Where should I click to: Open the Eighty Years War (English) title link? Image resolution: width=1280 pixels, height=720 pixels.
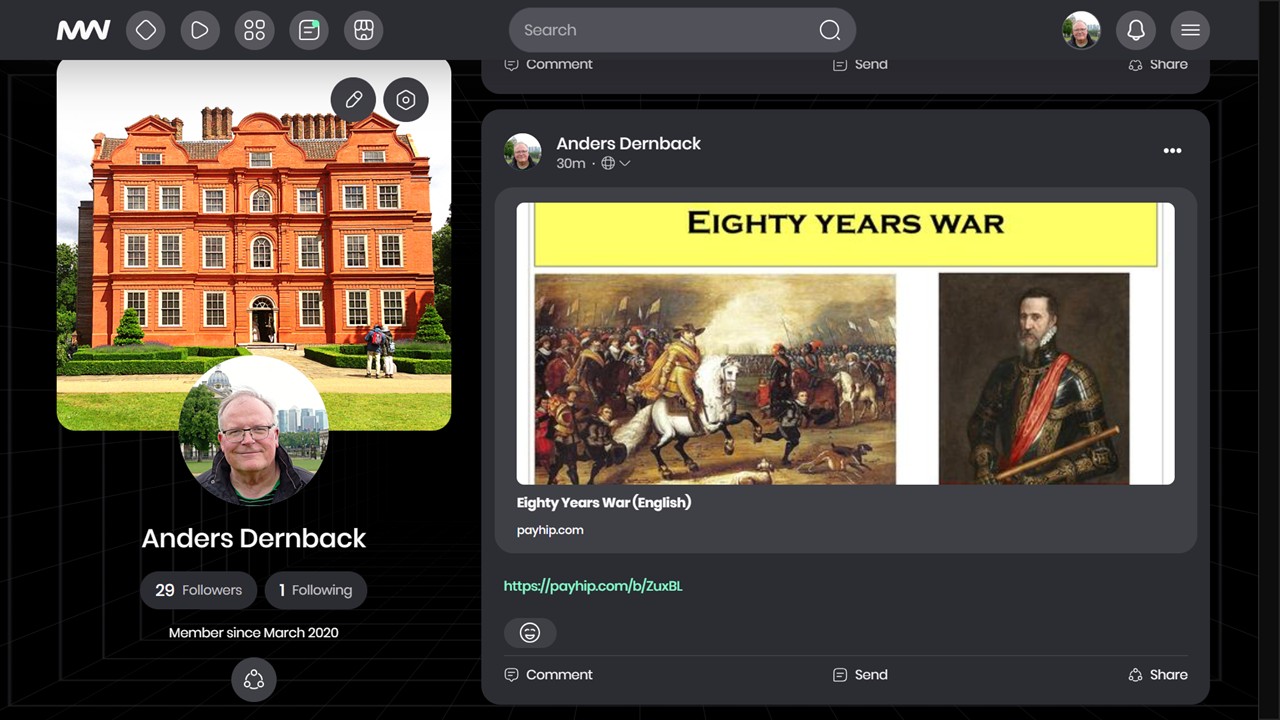click(x=604, y=502)
